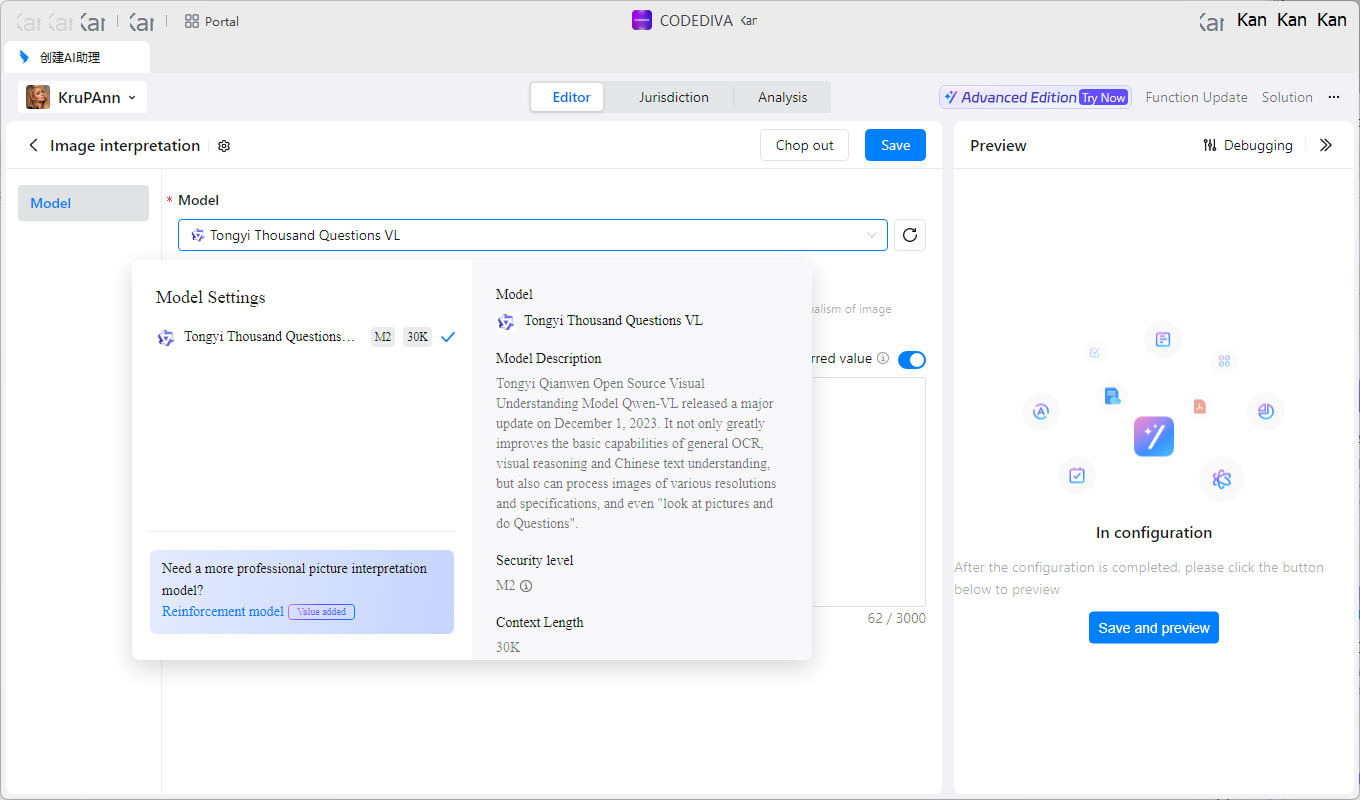Open the Portal grid icon

[192, 21]
